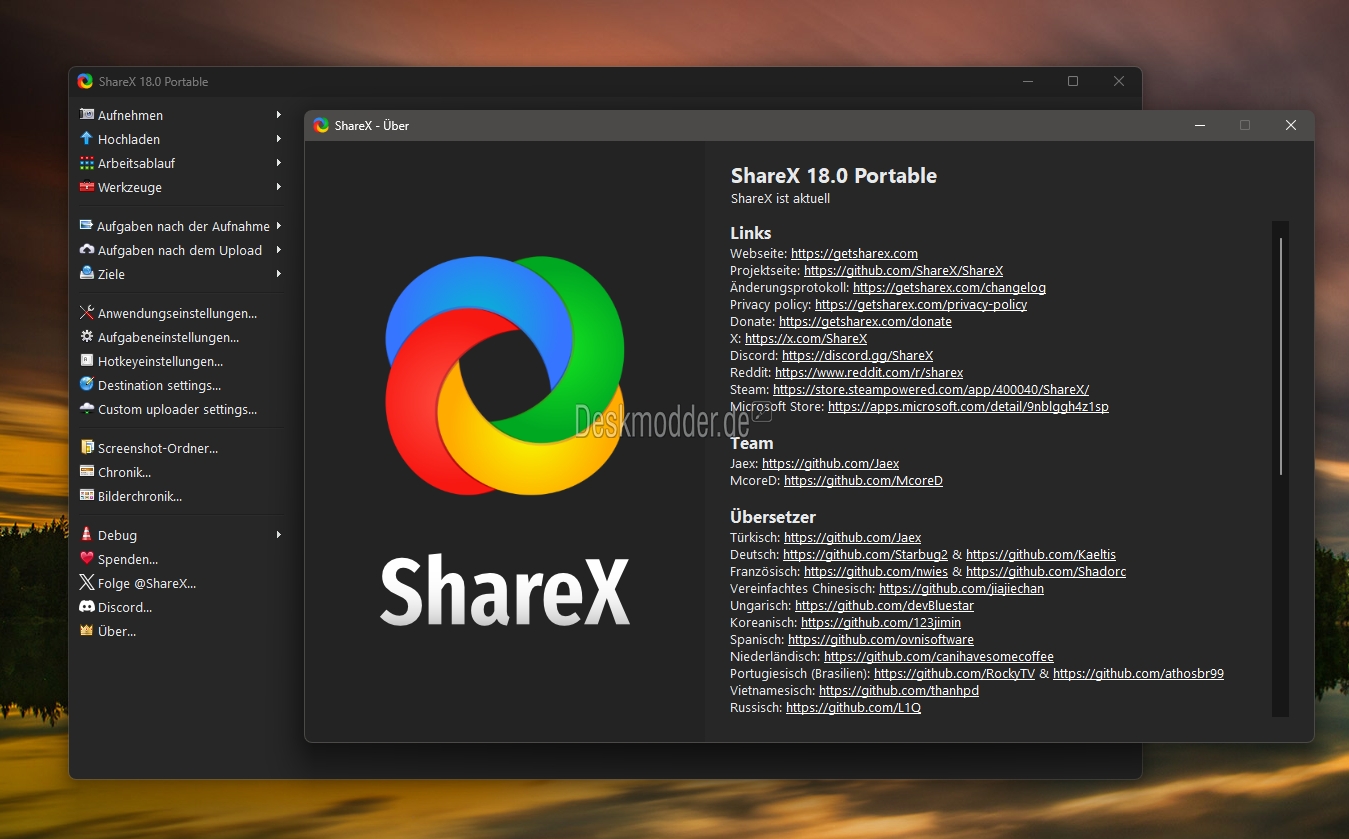Open the github.com/Kaeltis translator link

click(x=1041, y=555)
